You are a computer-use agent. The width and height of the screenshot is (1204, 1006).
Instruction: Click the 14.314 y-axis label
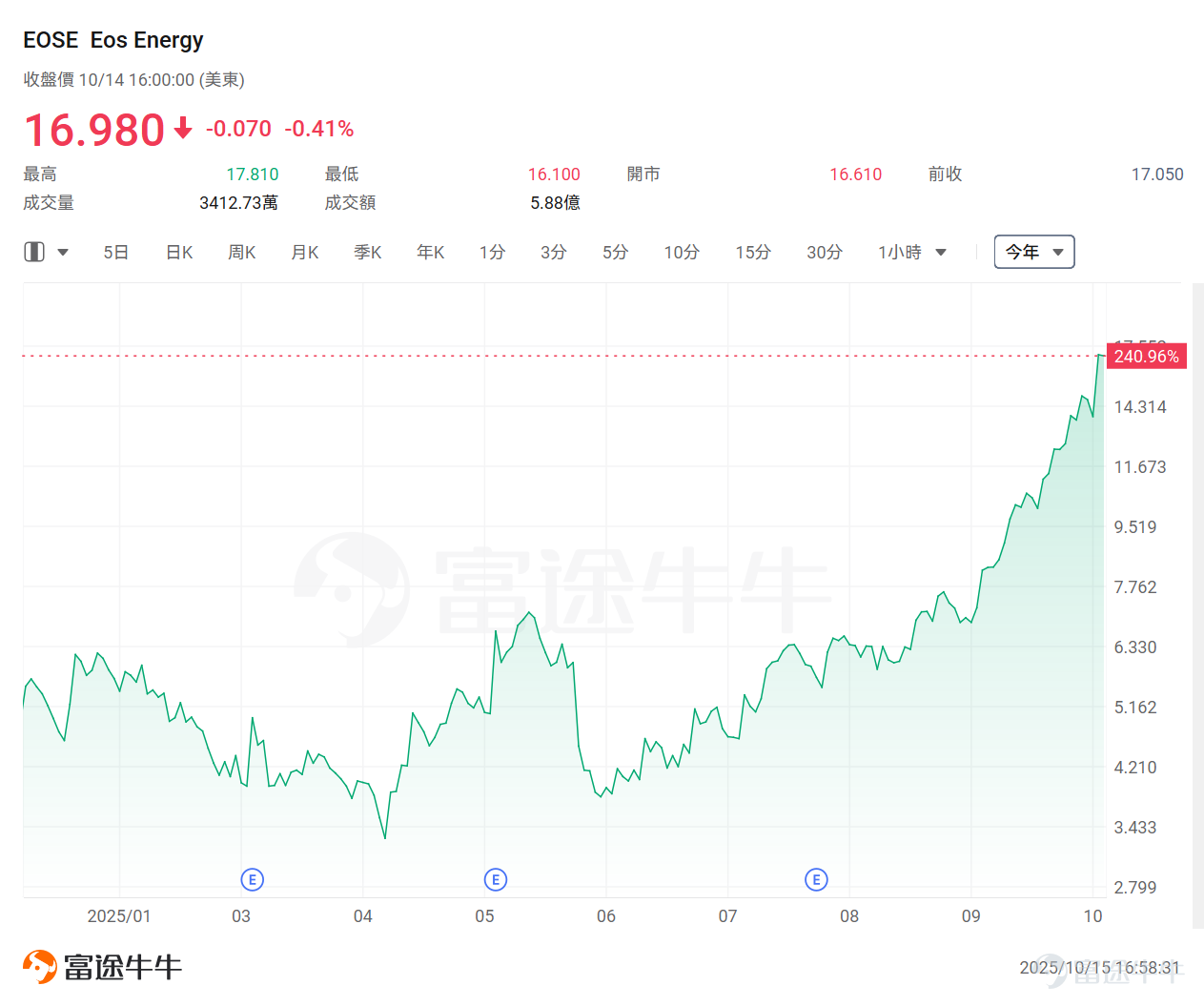click(x=1140, y=407)
